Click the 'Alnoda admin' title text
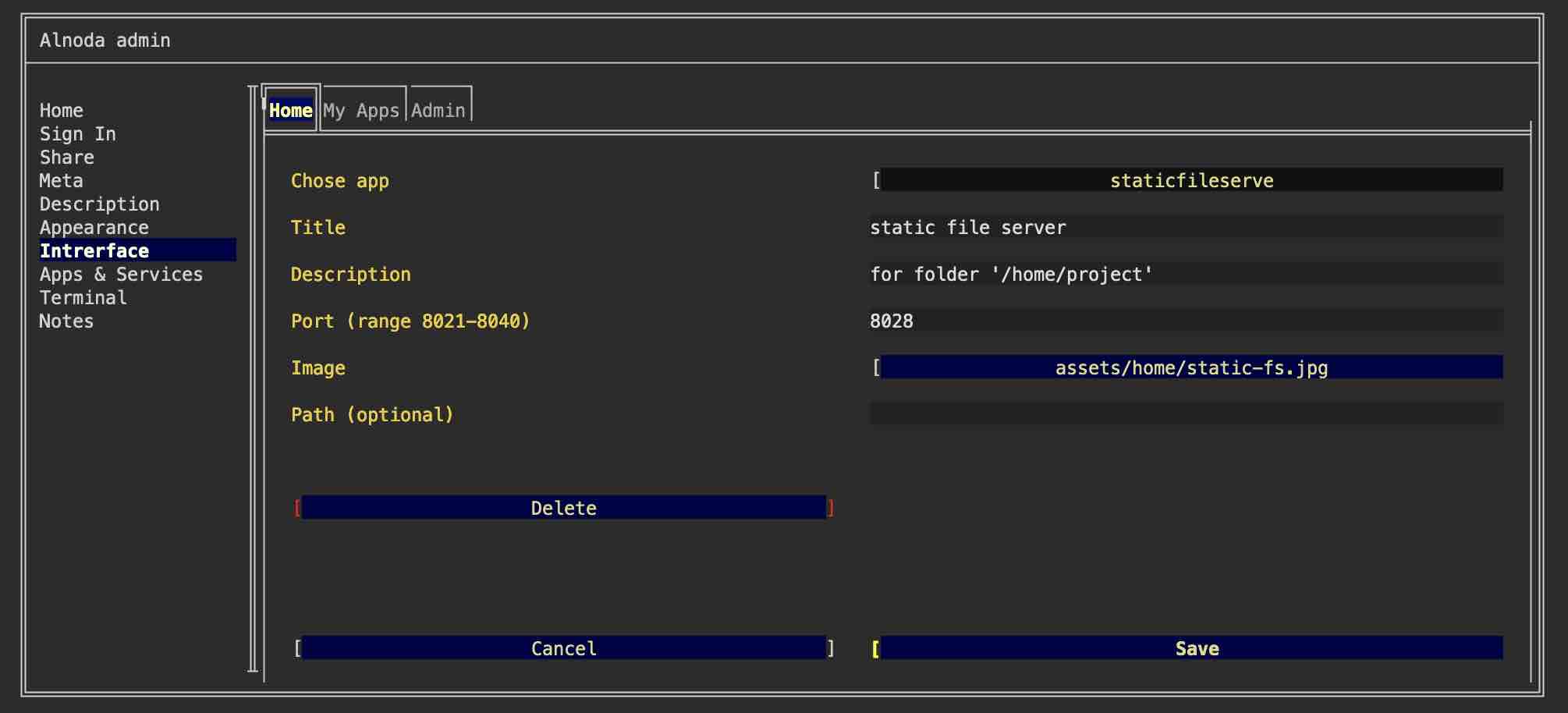1568x713 pixels. pyautogui.click(x=105, y=41)
